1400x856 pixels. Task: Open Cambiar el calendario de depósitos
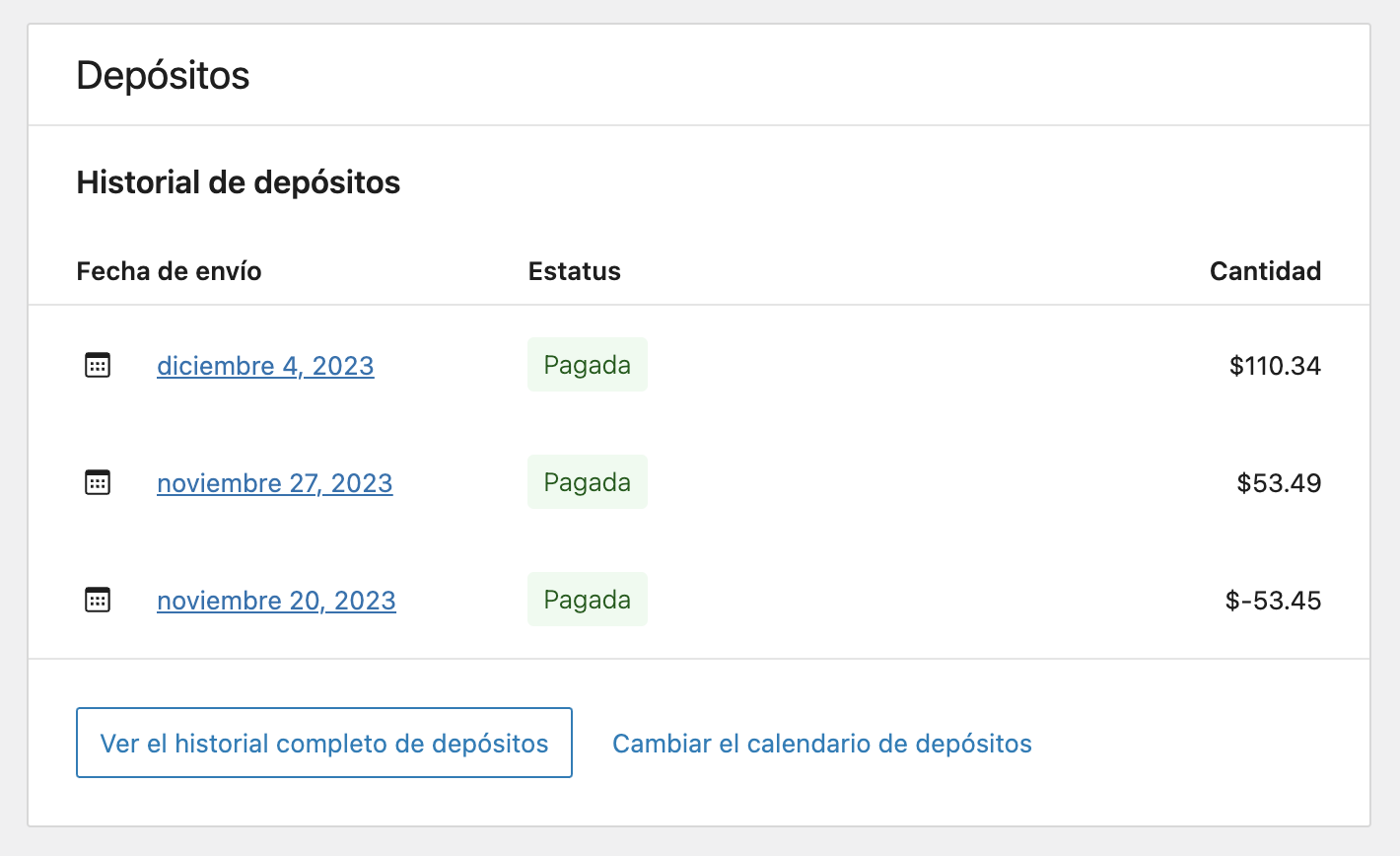821,744
